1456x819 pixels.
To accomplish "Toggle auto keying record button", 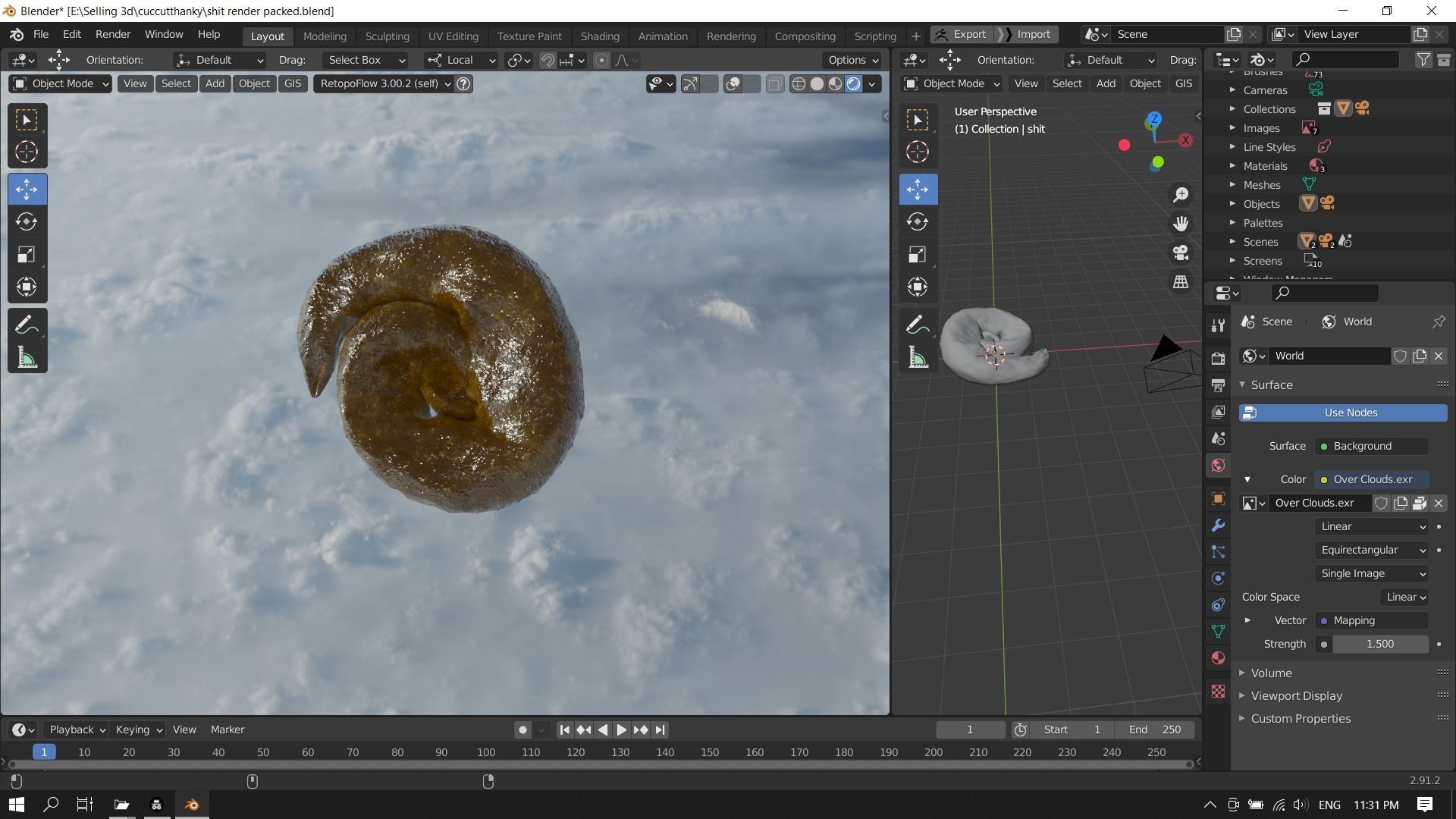I will [522, 730].
